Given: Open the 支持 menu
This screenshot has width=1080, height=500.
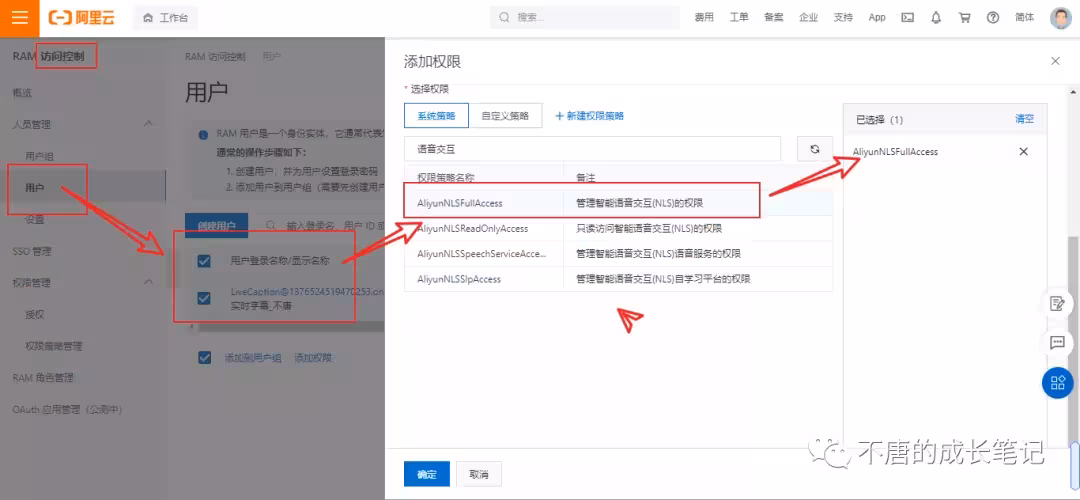Looking at the screenshot, I should click(x=843, y=18).
